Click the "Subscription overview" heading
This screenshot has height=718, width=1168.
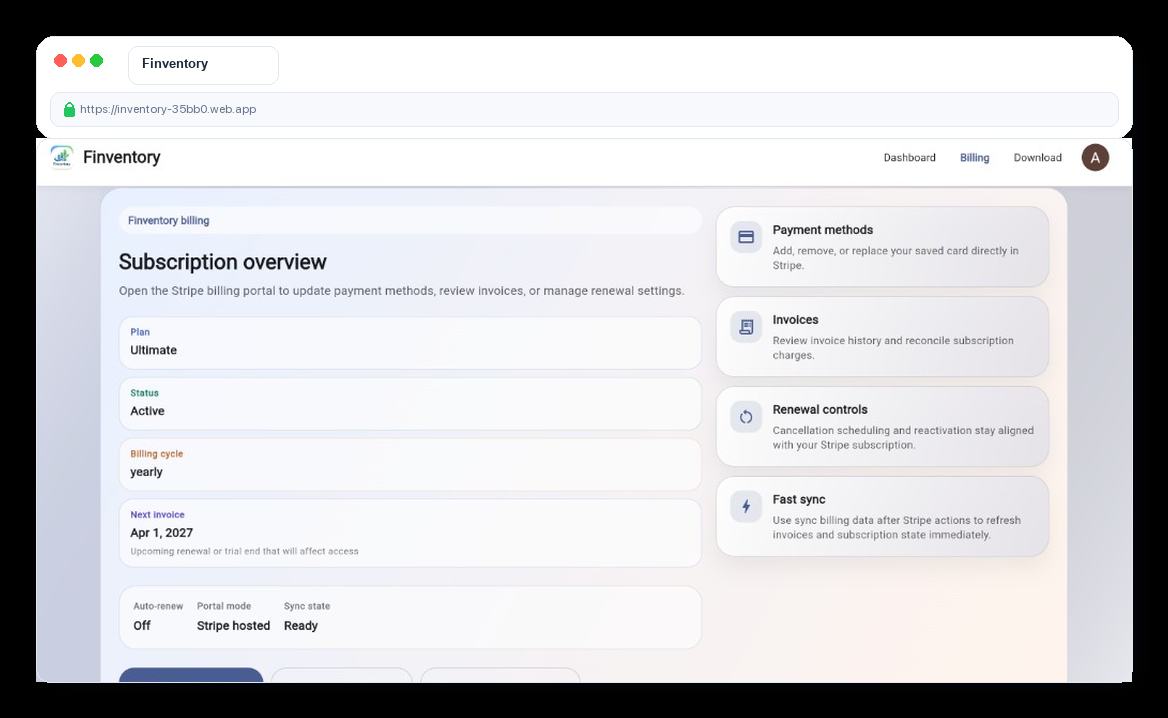pos(223,261)
